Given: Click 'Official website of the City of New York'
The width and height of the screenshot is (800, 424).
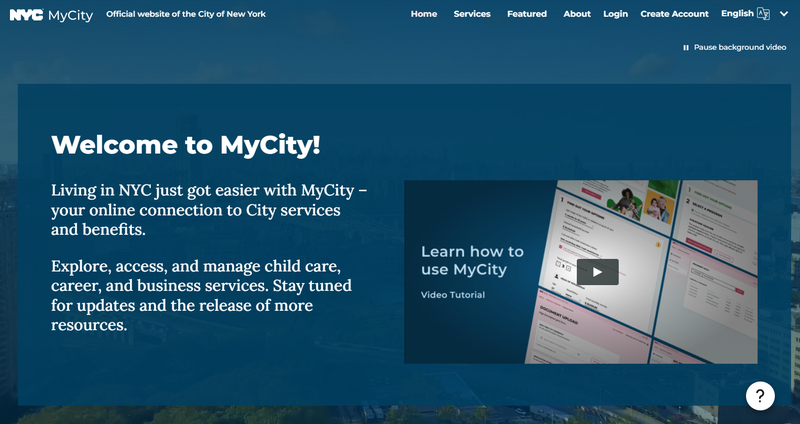Looking at the screenshot, I should [x=186, y=14].
